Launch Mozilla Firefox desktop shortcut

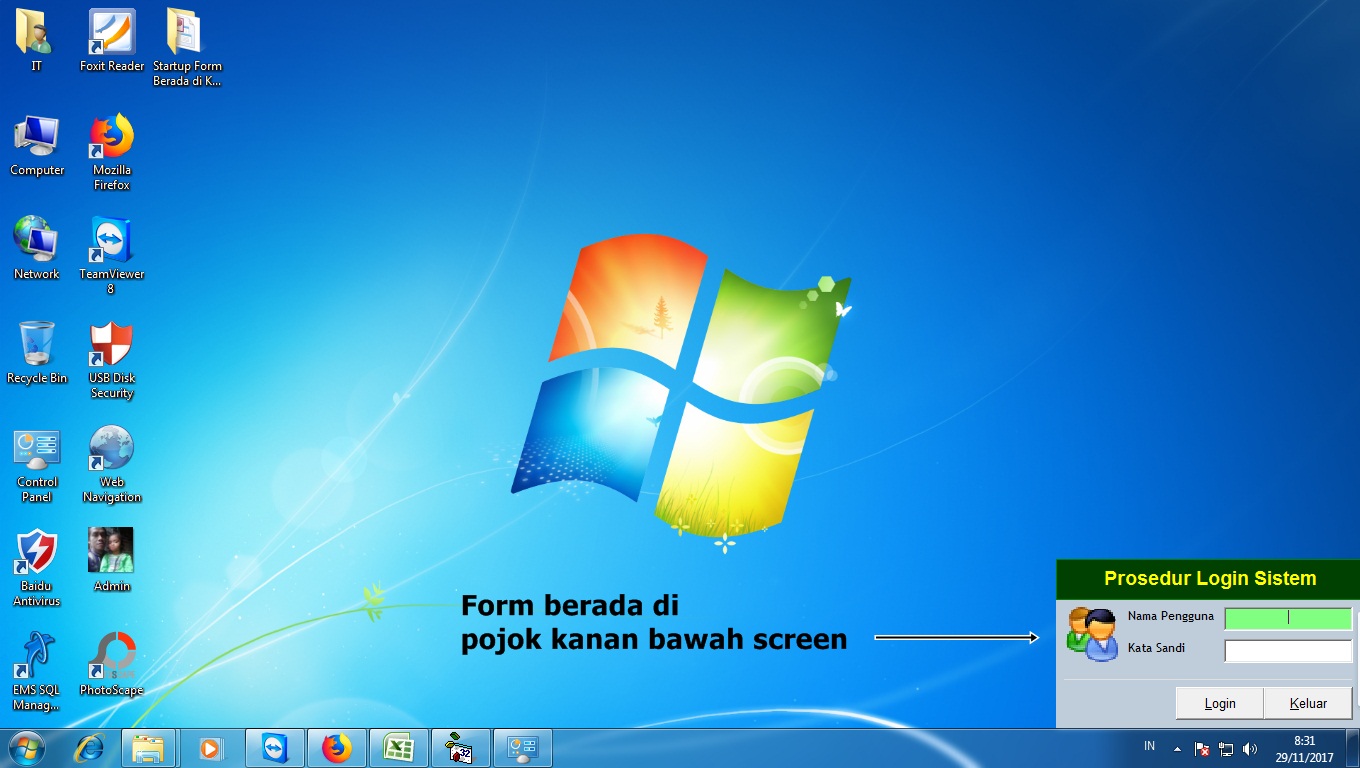coord(112,152)
